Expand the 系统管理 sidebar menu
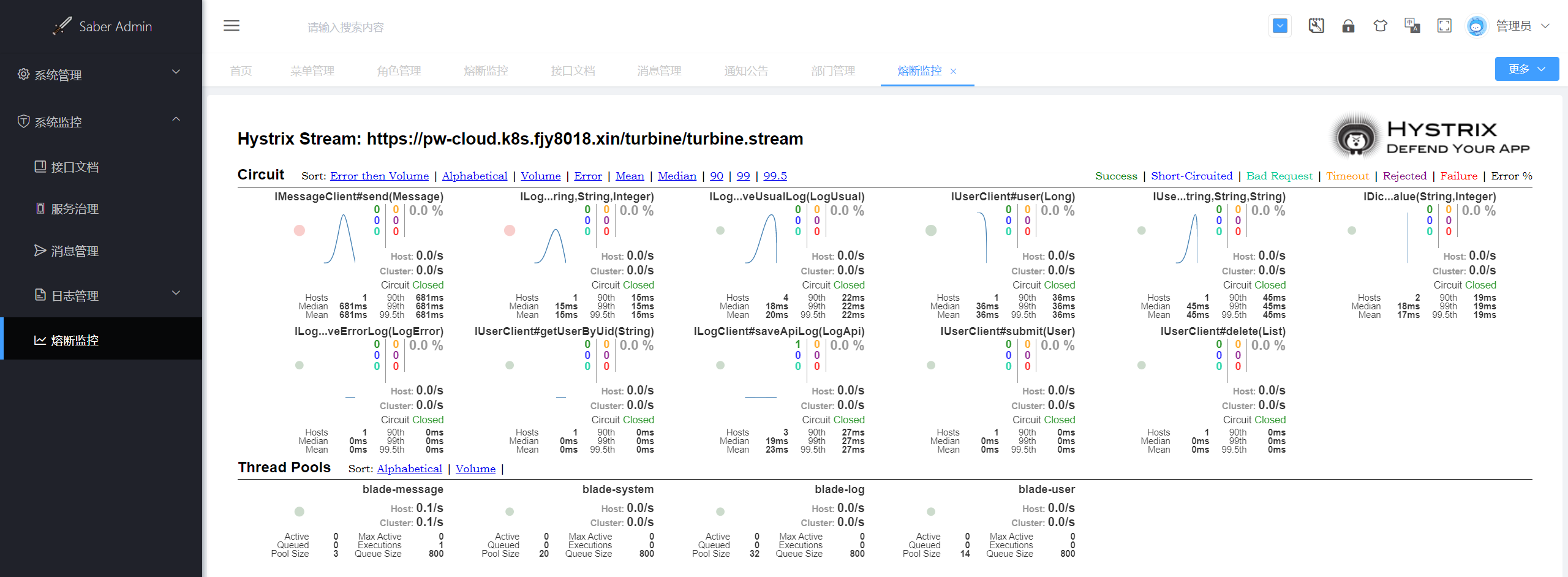Screen dimensions: 1568x577 [101, 74]
